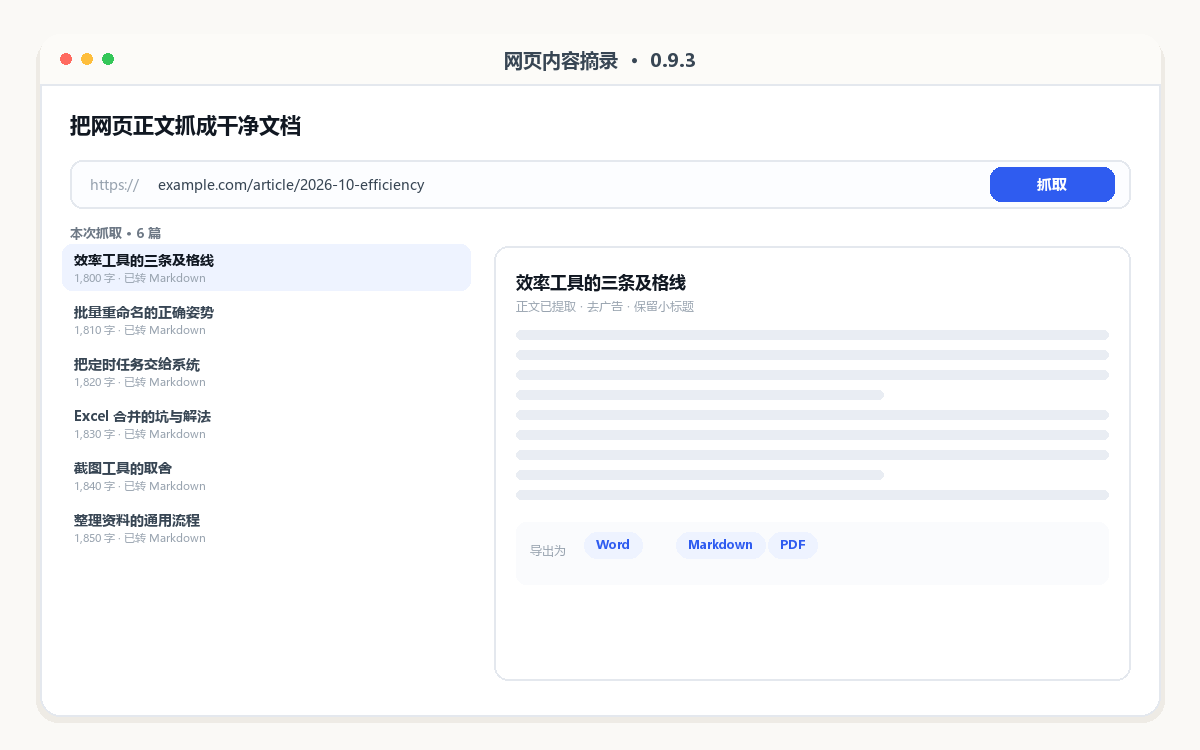Click window title 网页内容摘录 • 0.9.3

(x=600, y=61)
